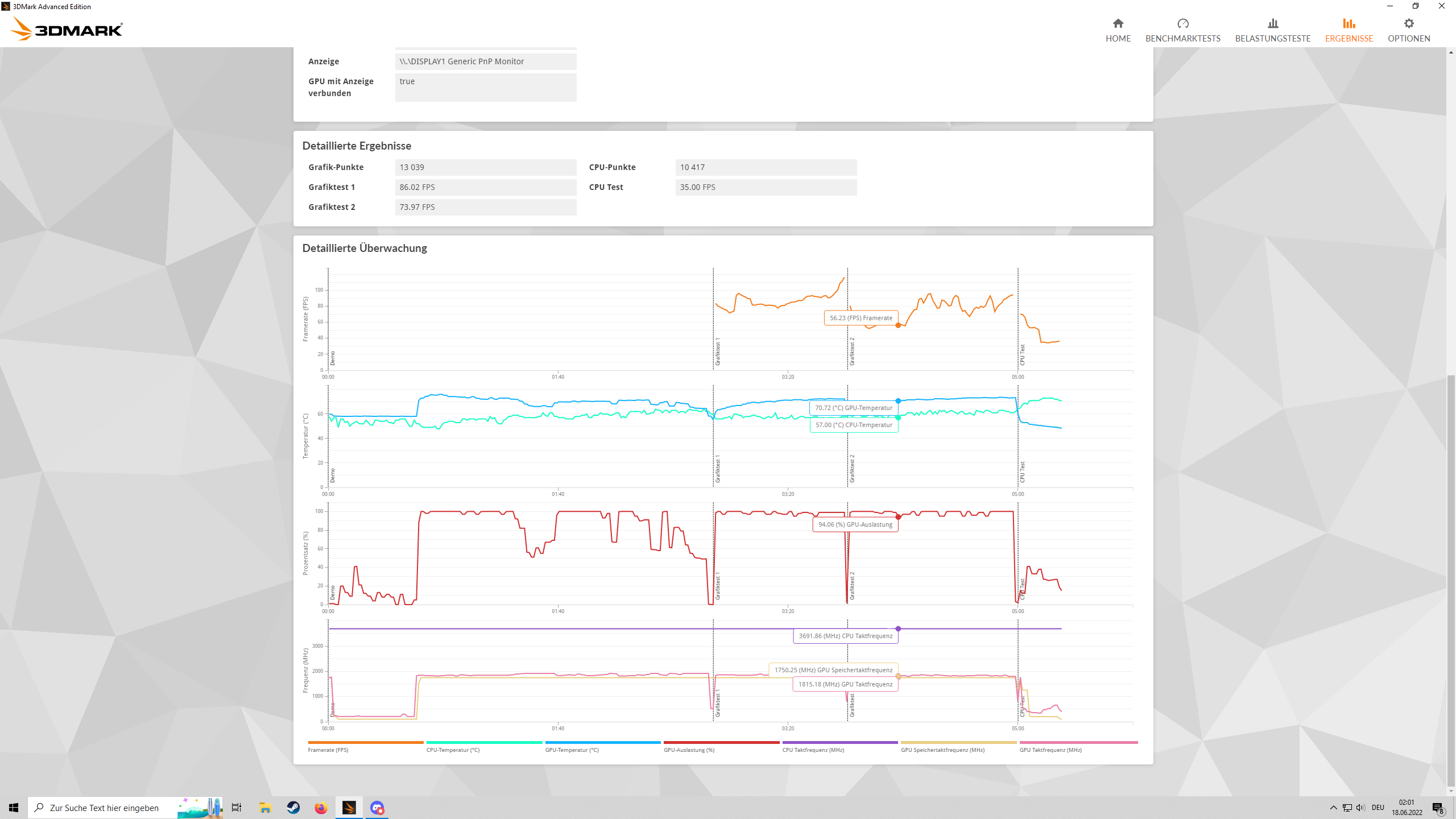
Task: Click the 3DMark logo
Action: (67, 28)
